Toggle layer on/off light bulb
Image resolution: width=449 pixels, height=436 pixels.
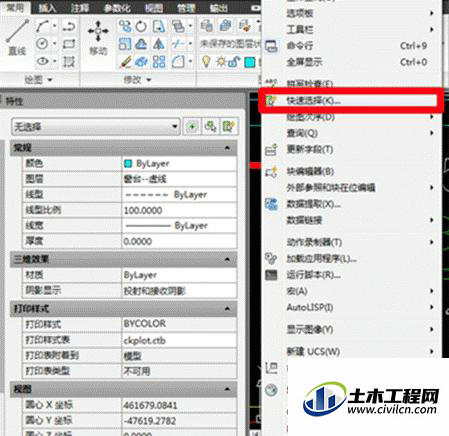point(206,62)
